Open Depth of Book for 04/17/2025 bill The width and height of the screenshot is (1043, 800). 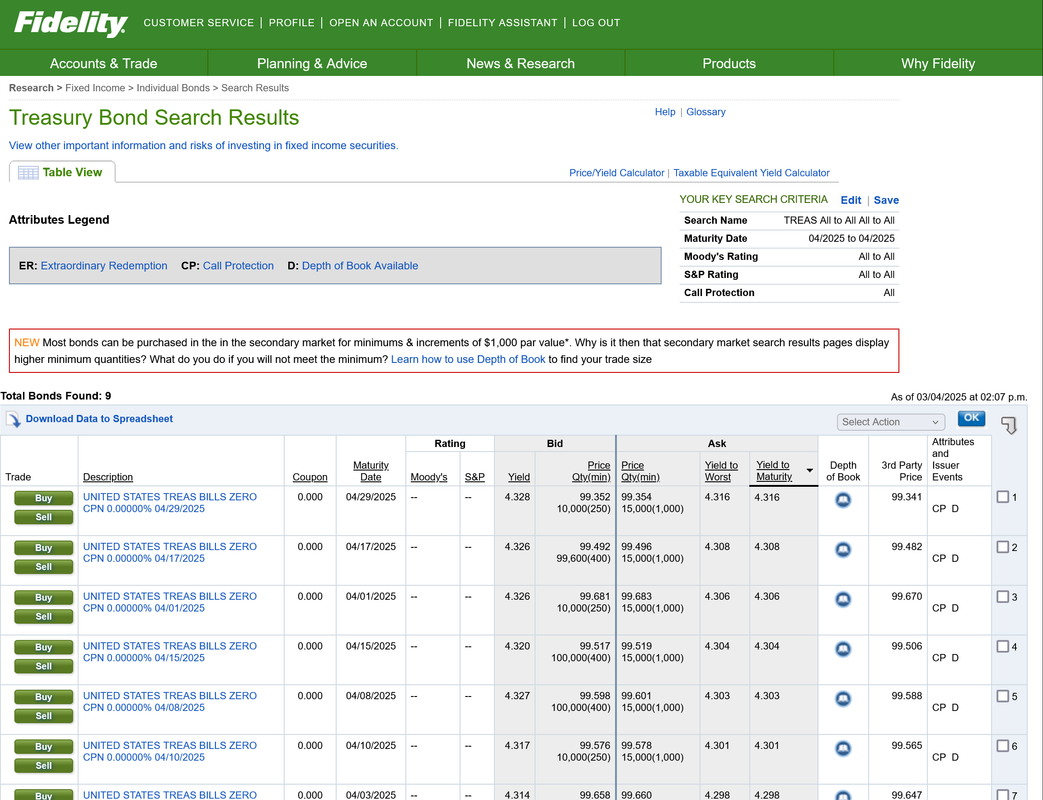pyautogui.click(x=843, y=549)
